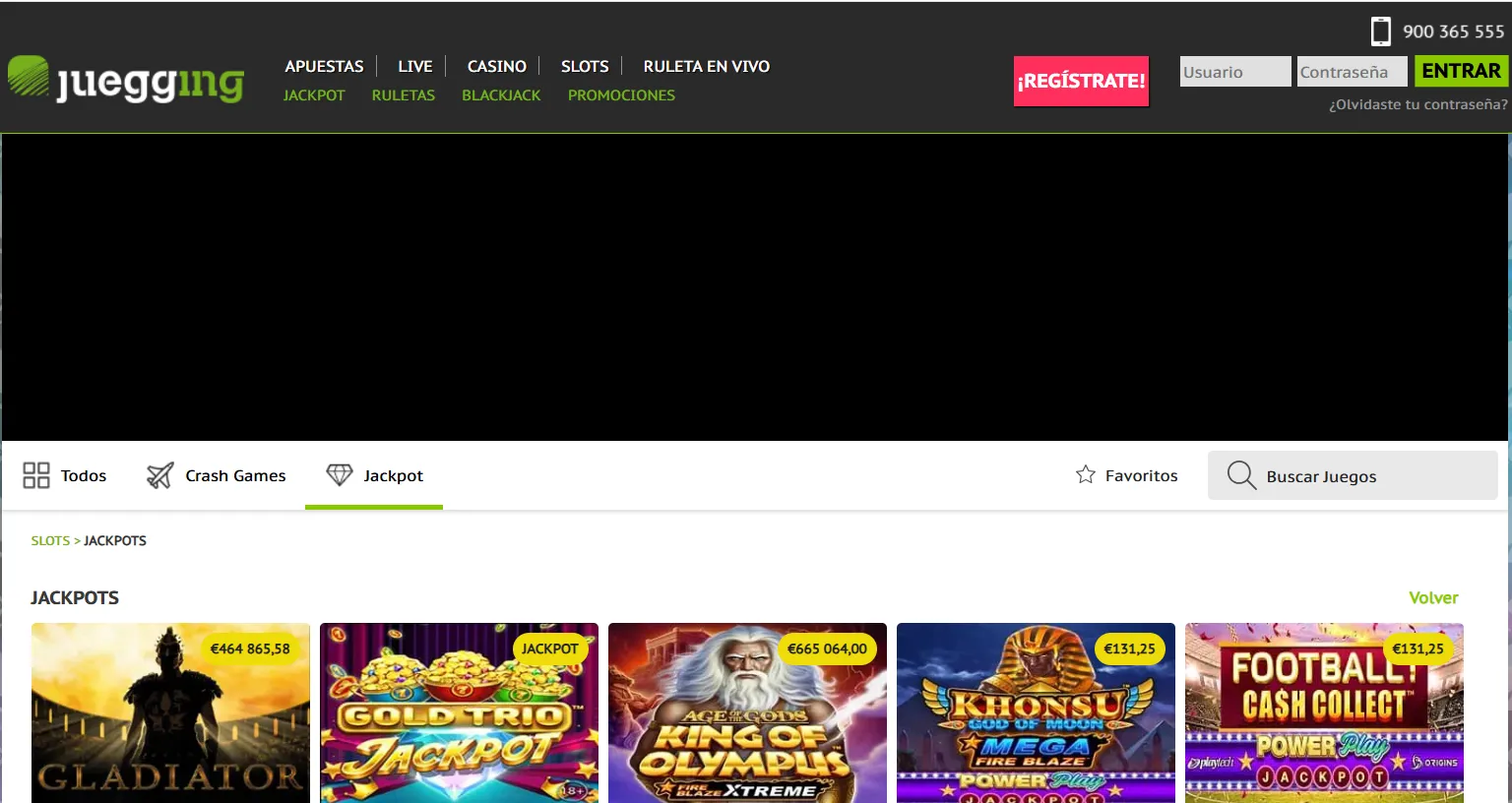Click the JACKPOTS breadcrumb text
The image size is (1512, 803).
pyautogui.click(x=115, y=540)
